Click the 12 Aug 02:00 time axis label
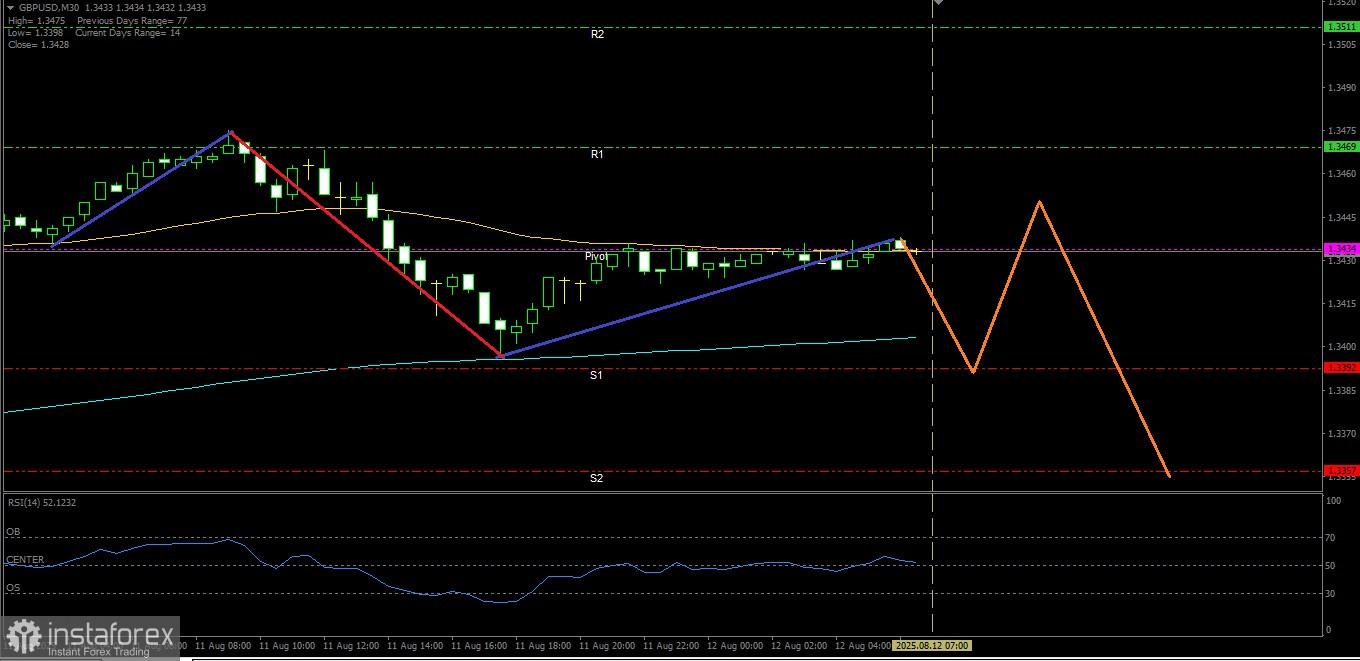1360x661 pixels. (x=800, y=646)
